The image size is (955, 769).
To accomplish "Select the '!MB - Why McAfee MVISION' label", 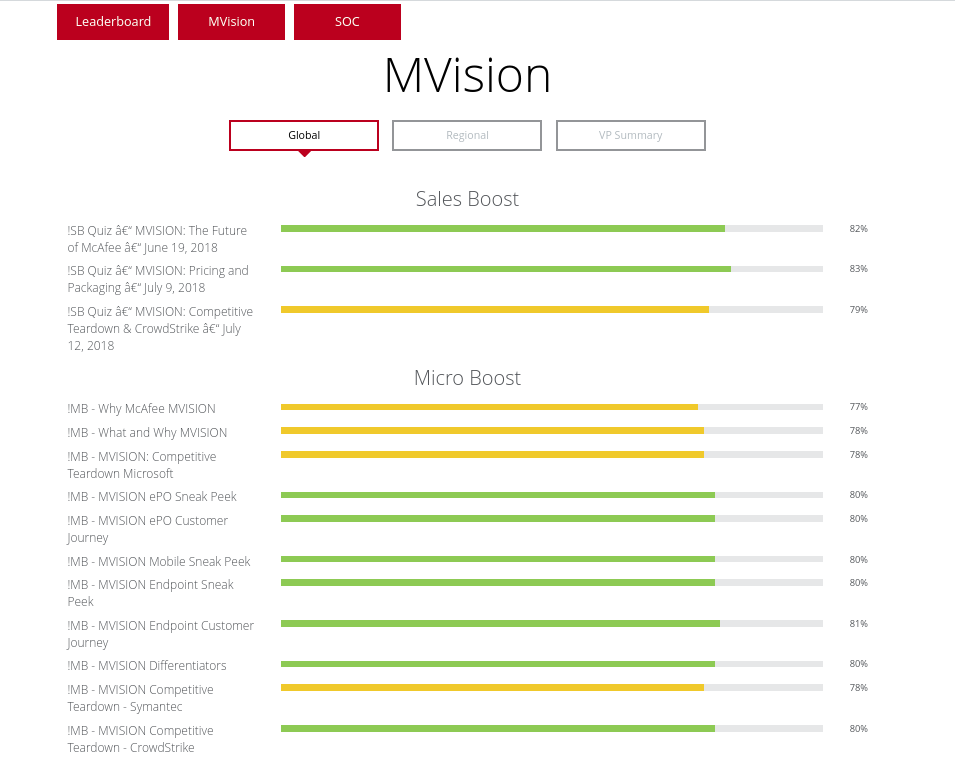I will coord(141,409).
